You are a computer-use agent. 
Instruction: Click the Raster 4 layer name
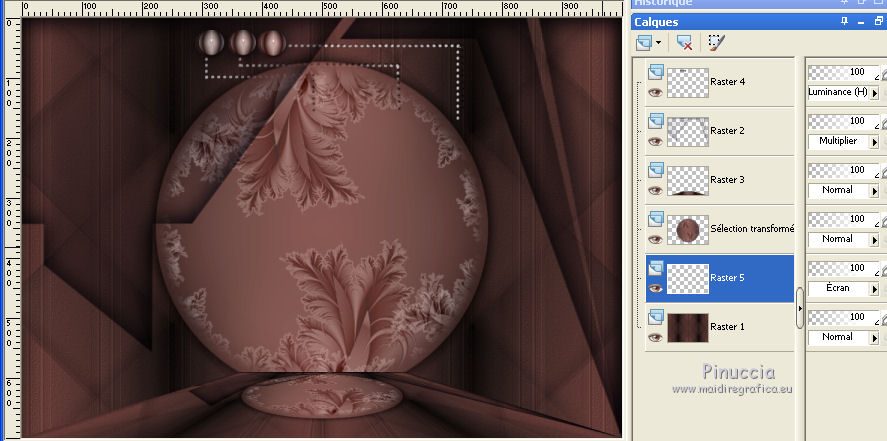point(727,81)
